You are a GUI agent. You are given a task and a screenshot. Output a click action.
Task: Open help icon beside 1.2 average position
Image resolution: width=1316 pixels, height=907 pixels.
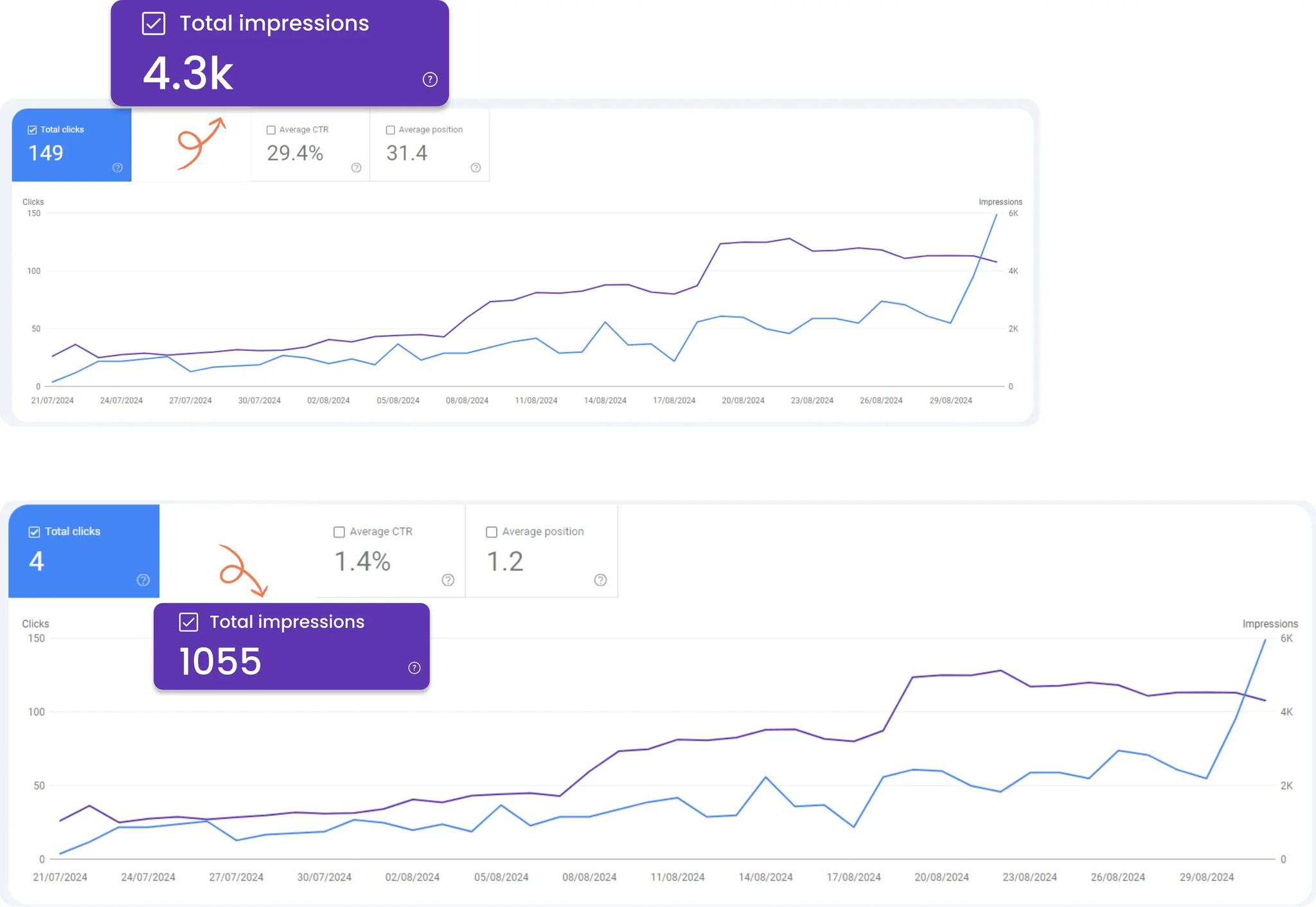(x=600, y=580)
